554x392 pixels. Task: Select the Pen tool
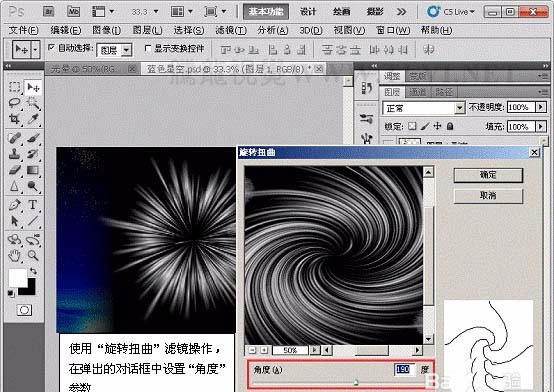[x=14, y=205]
